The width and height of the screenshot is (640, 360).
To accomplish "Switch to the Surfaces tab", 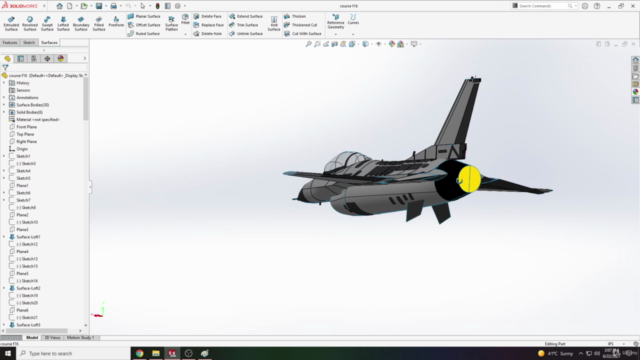I will 49,42.
